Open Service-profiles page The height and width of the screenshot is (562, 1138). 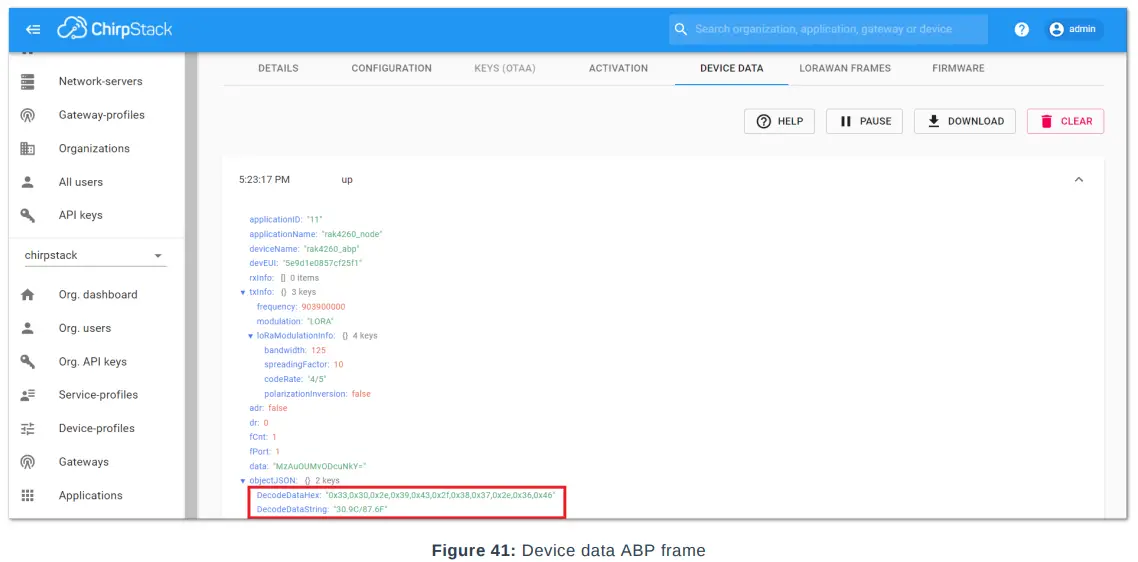[x=98, y=395]
